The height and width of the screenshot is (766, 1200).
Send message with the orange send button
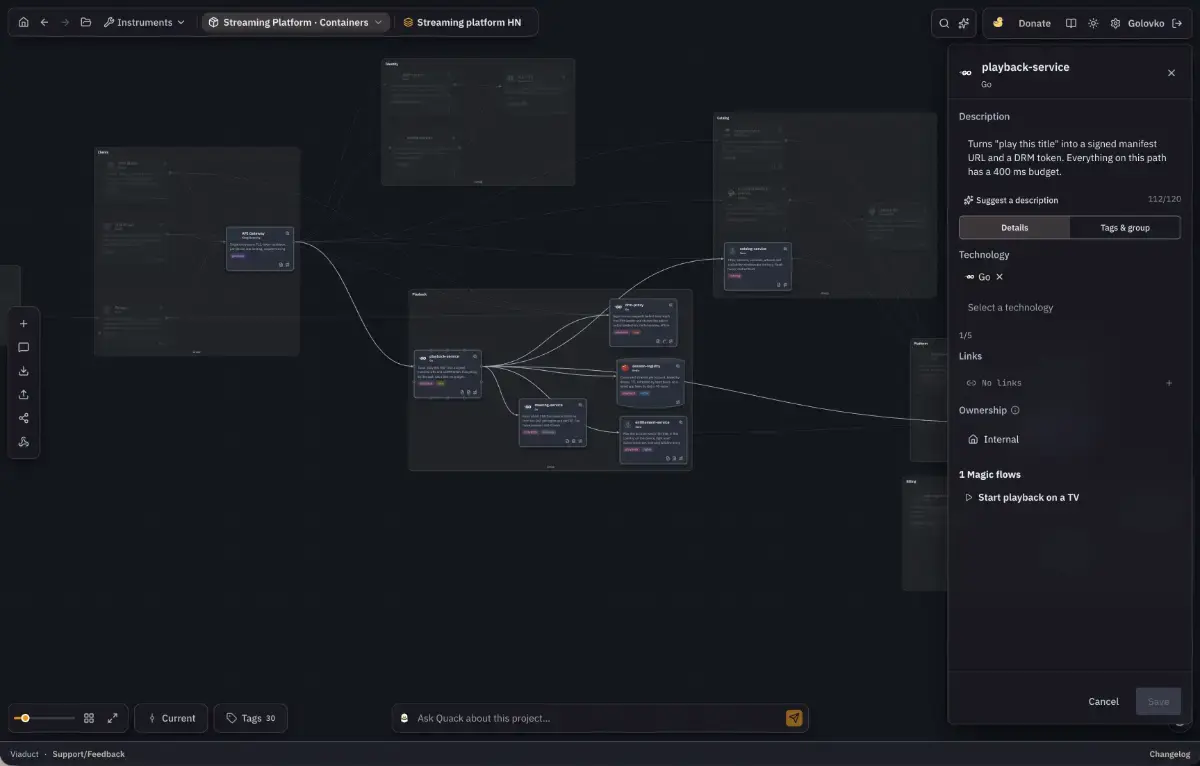pyautogui.click(x=794, y=718)
